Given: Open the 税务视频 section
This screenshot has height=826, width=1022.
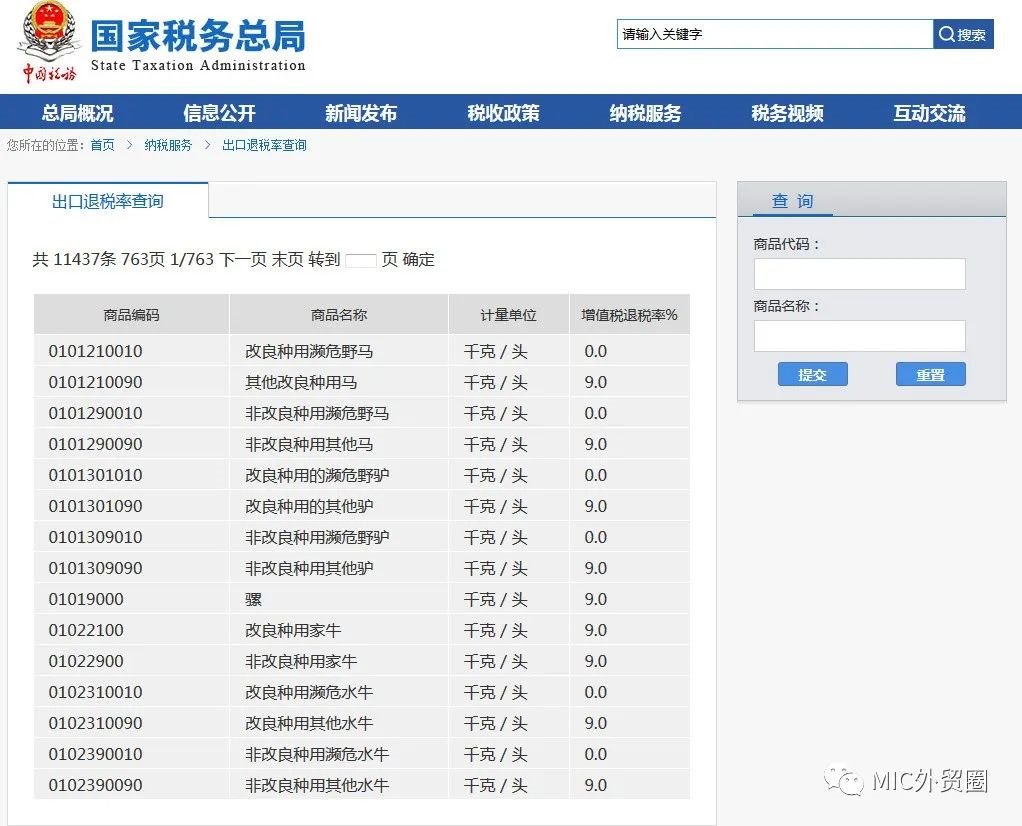Looking at the screenshot, I should point(787,113).
